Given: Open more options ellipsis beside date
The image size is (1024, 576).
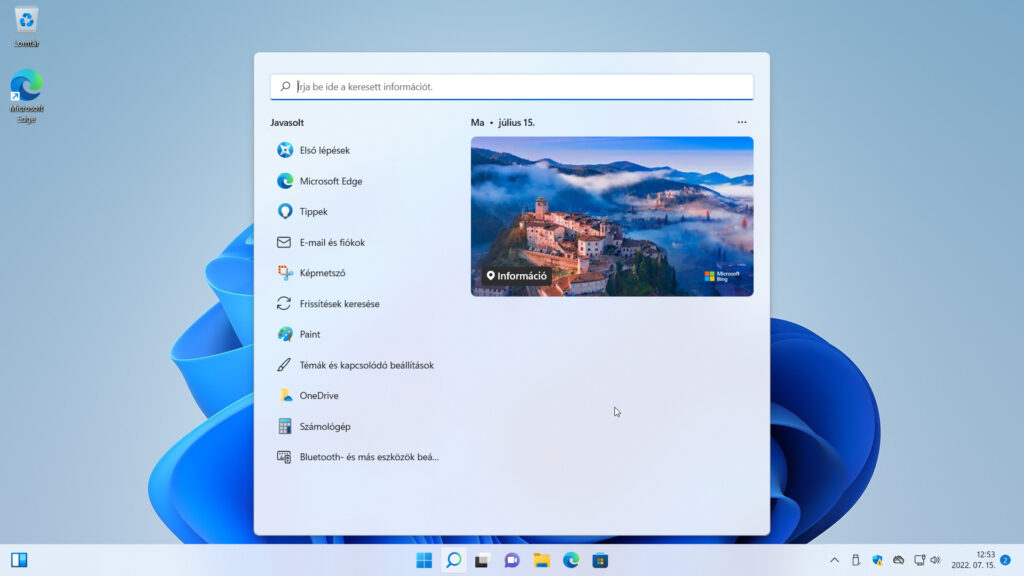Looking at the screenshot, I should tap(742, 122).
